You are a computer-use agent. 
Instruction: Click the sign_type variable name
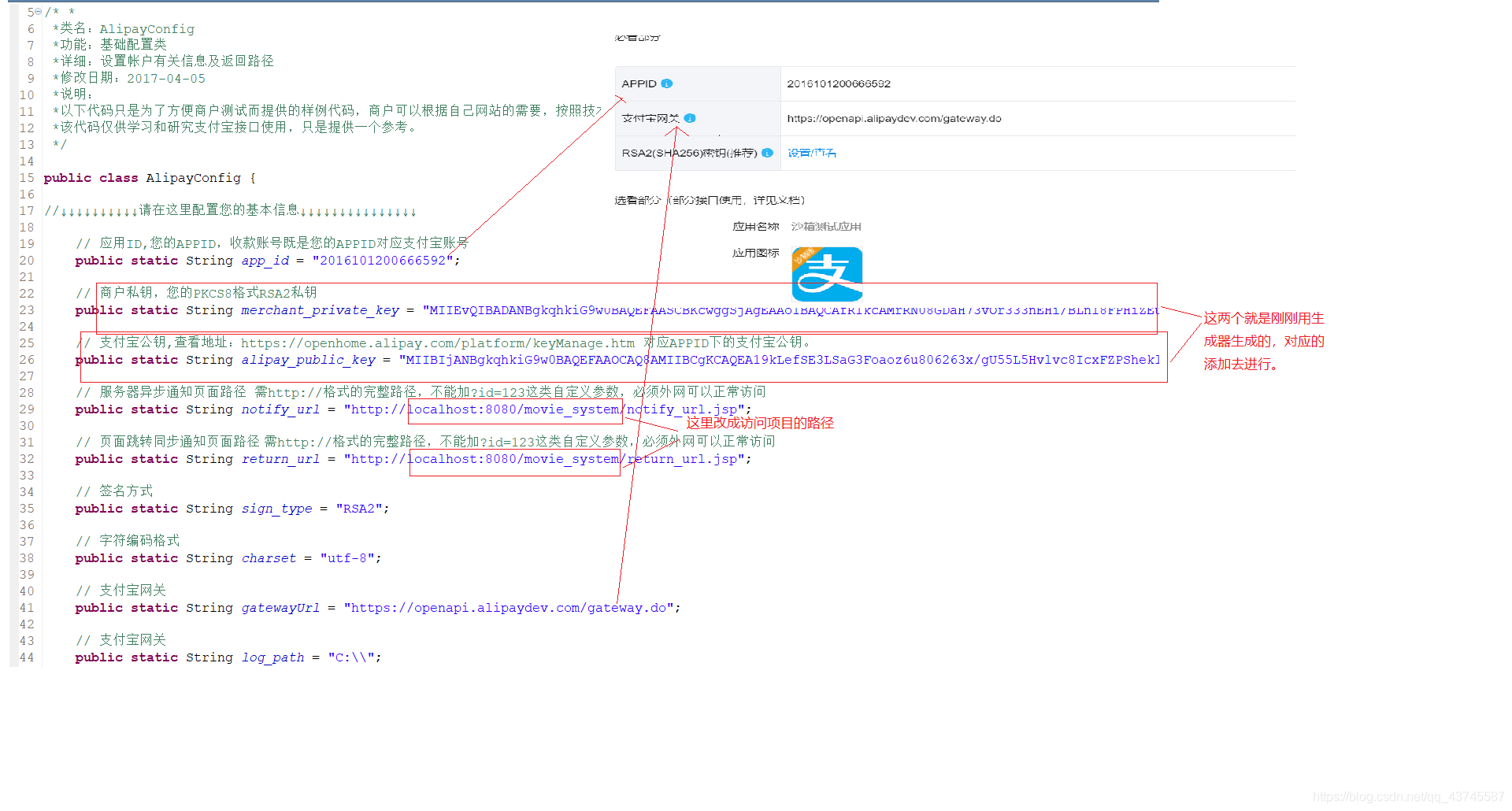tap(276, 509)
